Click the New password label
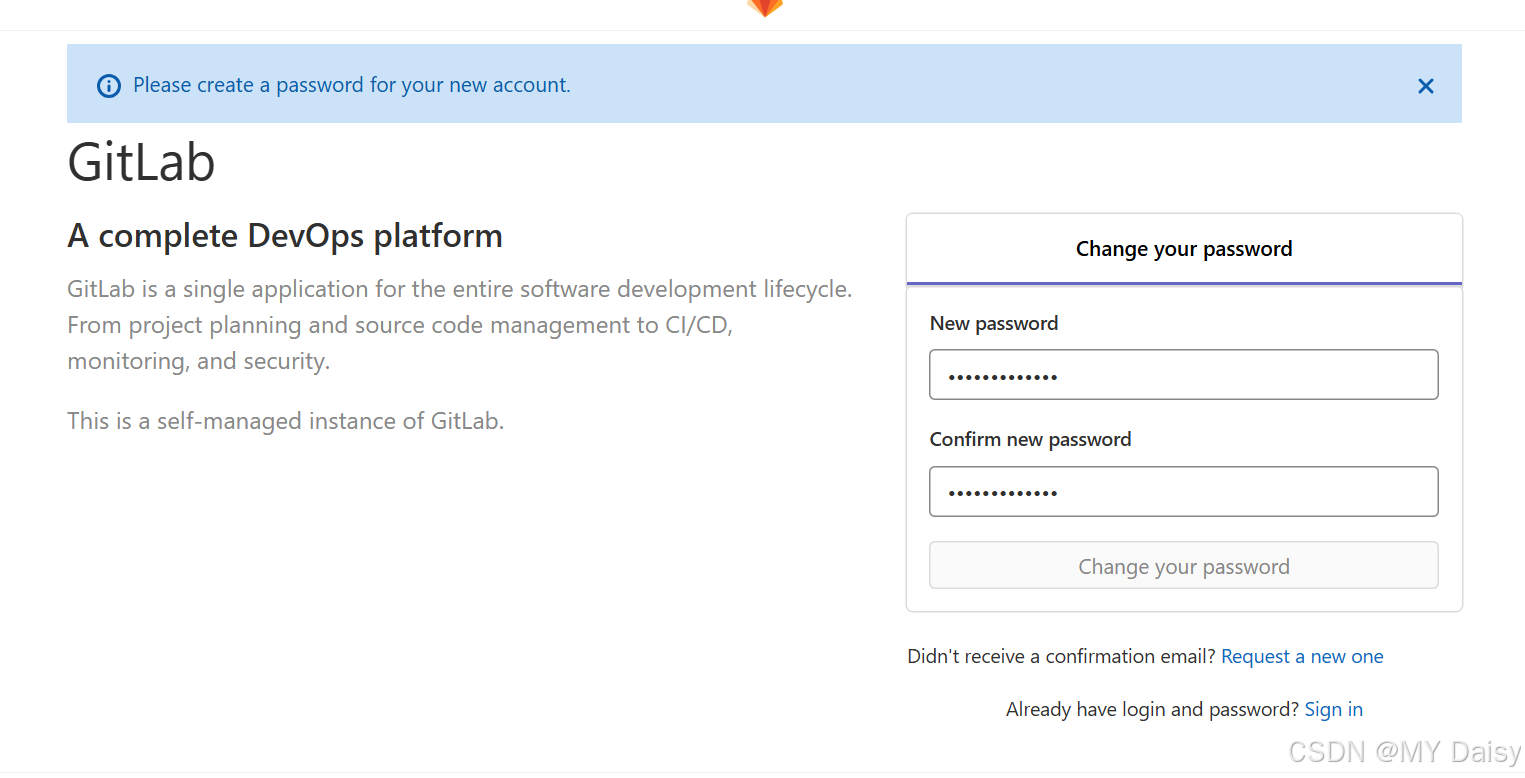 993,323
